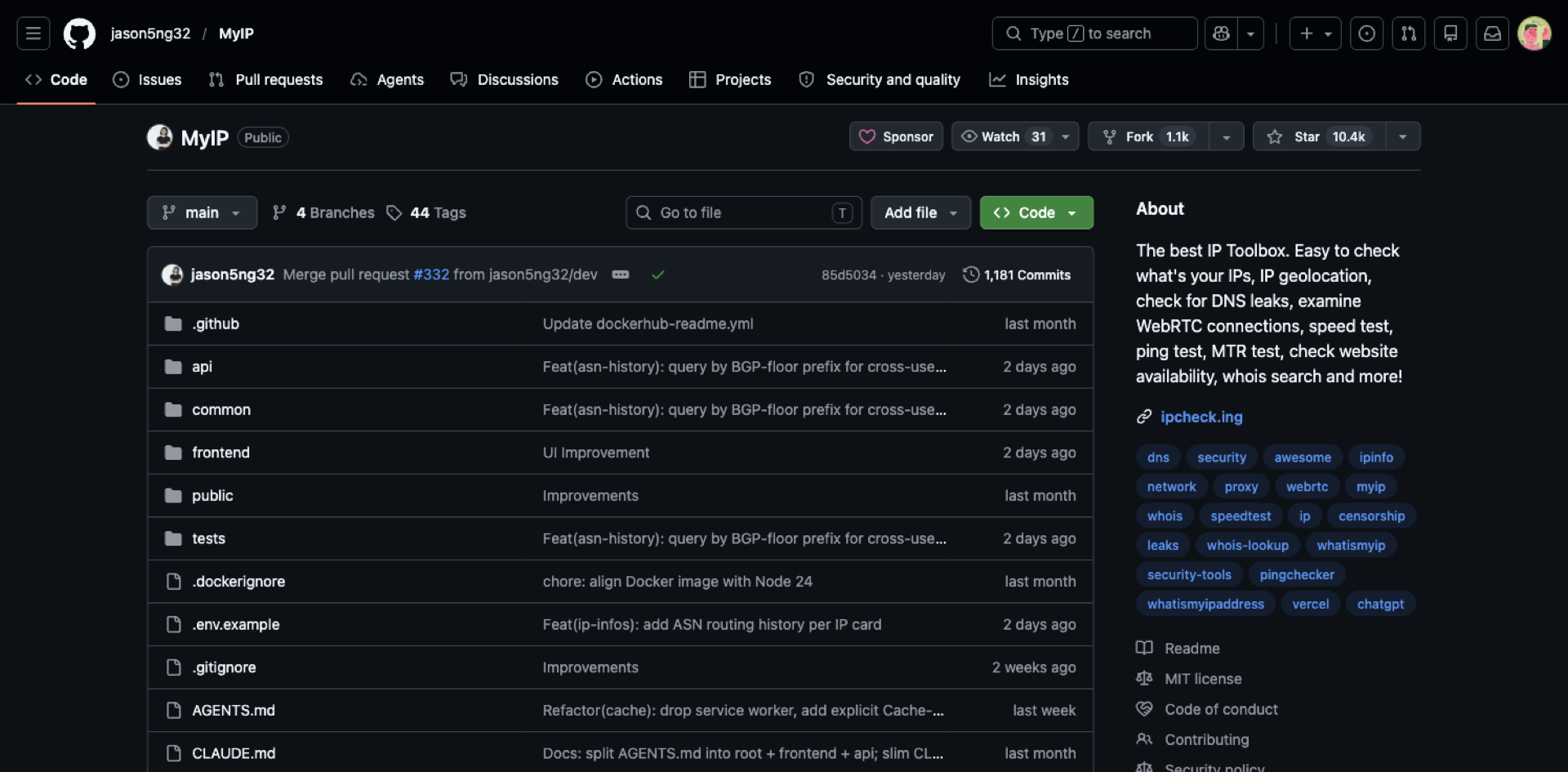Open 1,181 Commits history
The width and height of the screenshot is (1568, 772).
pos(1017,274)
